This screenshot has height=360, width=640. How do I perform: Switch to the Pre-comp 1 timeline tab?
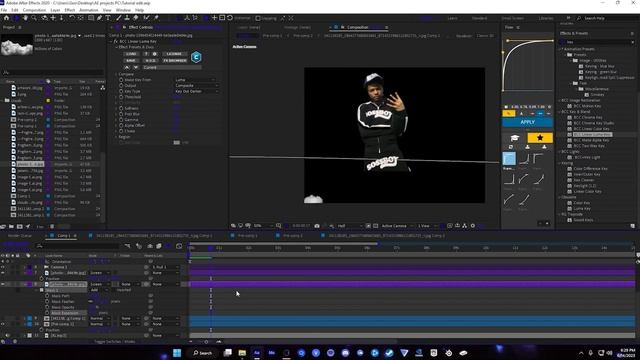(x=247, y=236)
